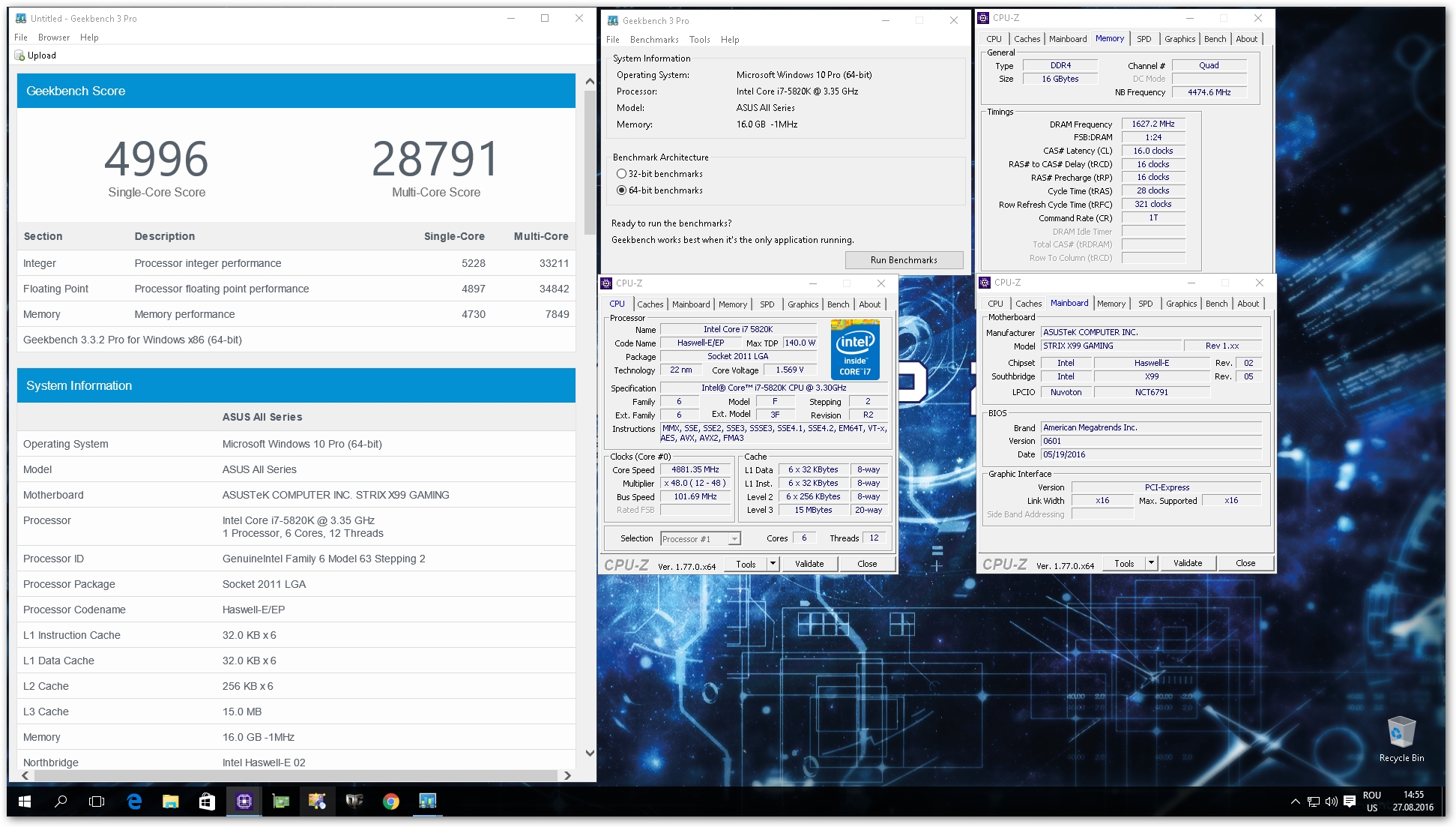Viewport: 1456px width, 827px height.
Task: Open File Explorer from taskbar
Action: point(171,802)
